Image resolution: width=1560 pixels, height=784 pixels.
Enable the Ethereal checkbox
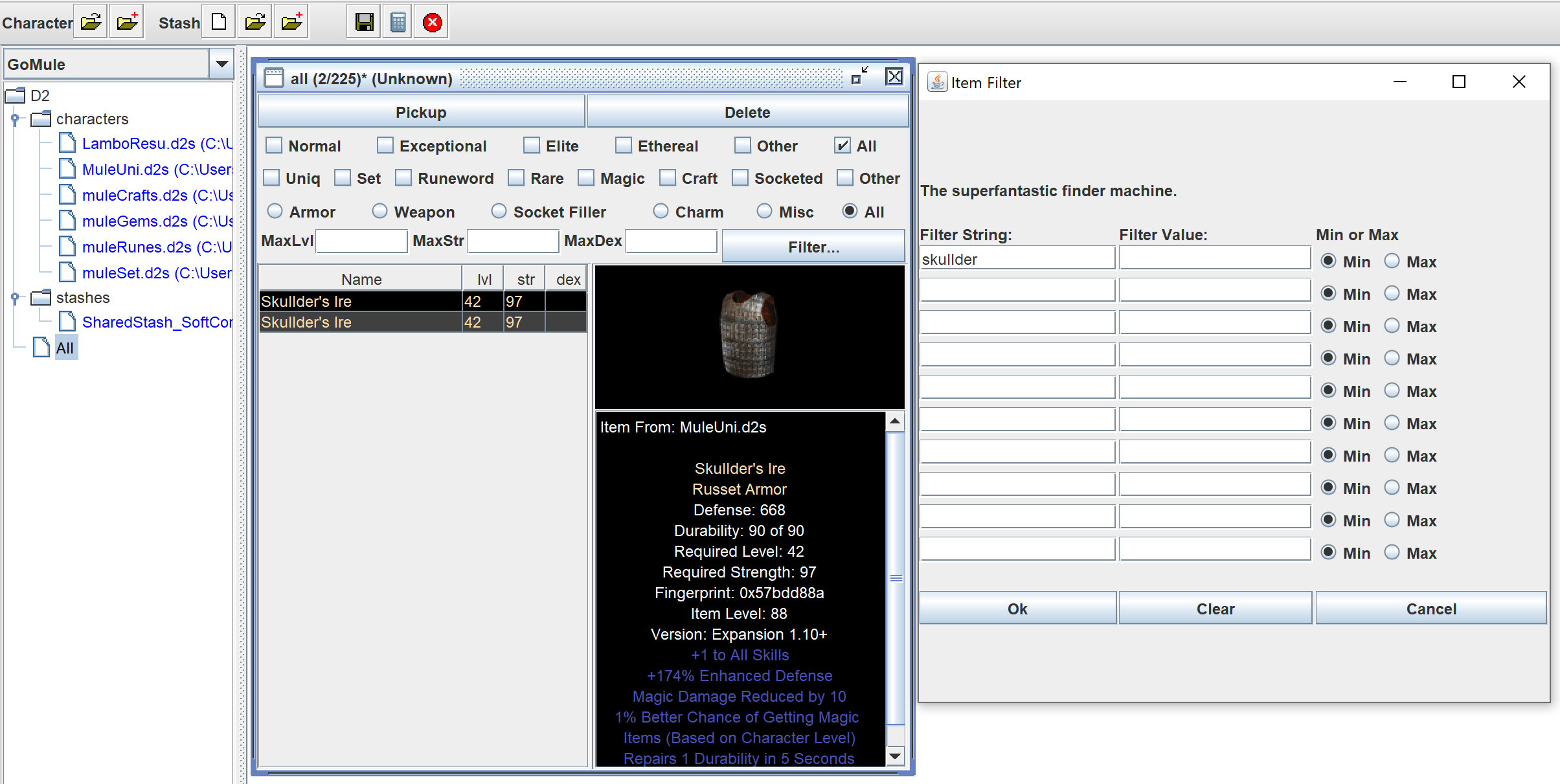click(624, 146)
